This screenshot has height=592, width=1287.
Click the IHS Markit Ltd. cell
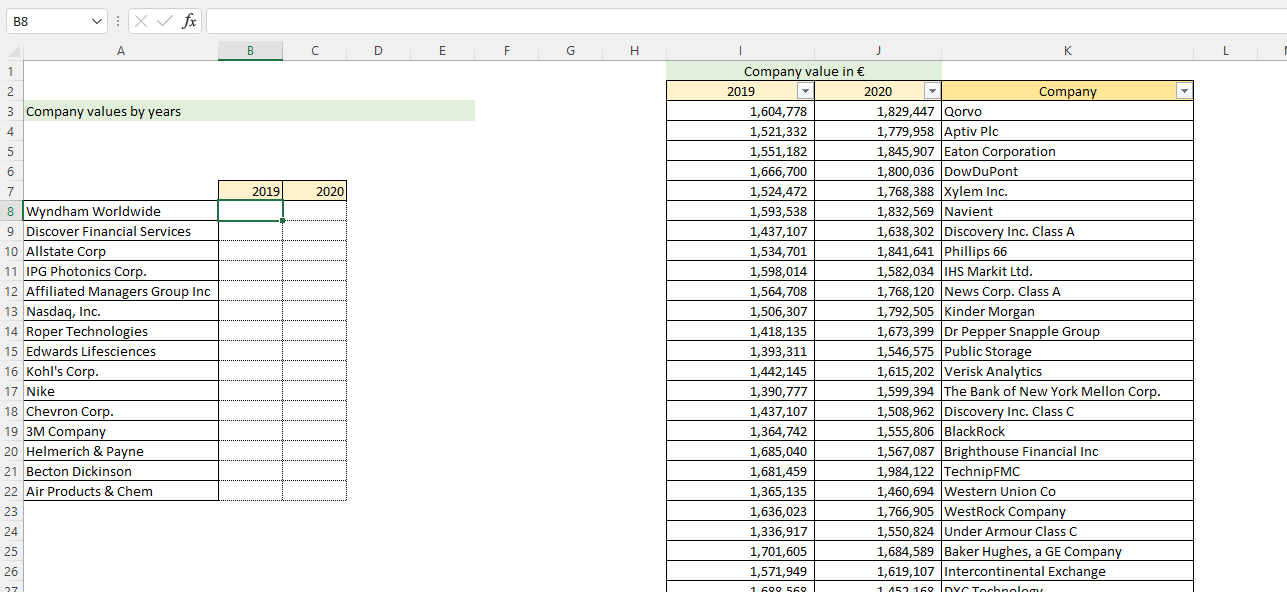pos(1068,271)
